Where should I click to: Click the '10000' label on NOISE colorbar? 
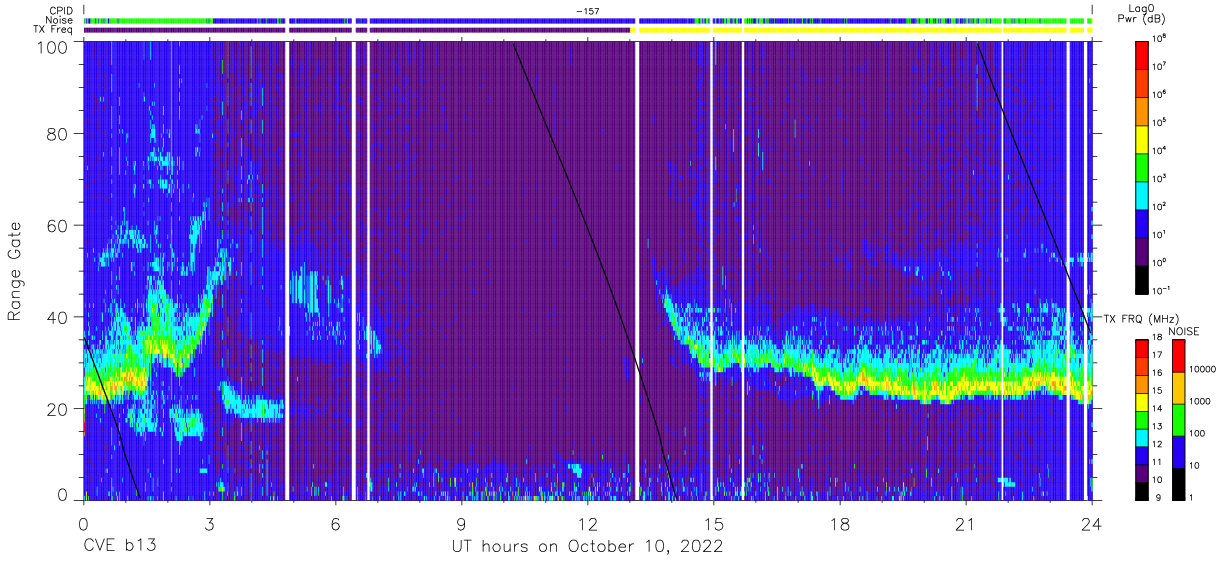point(1204,368)
